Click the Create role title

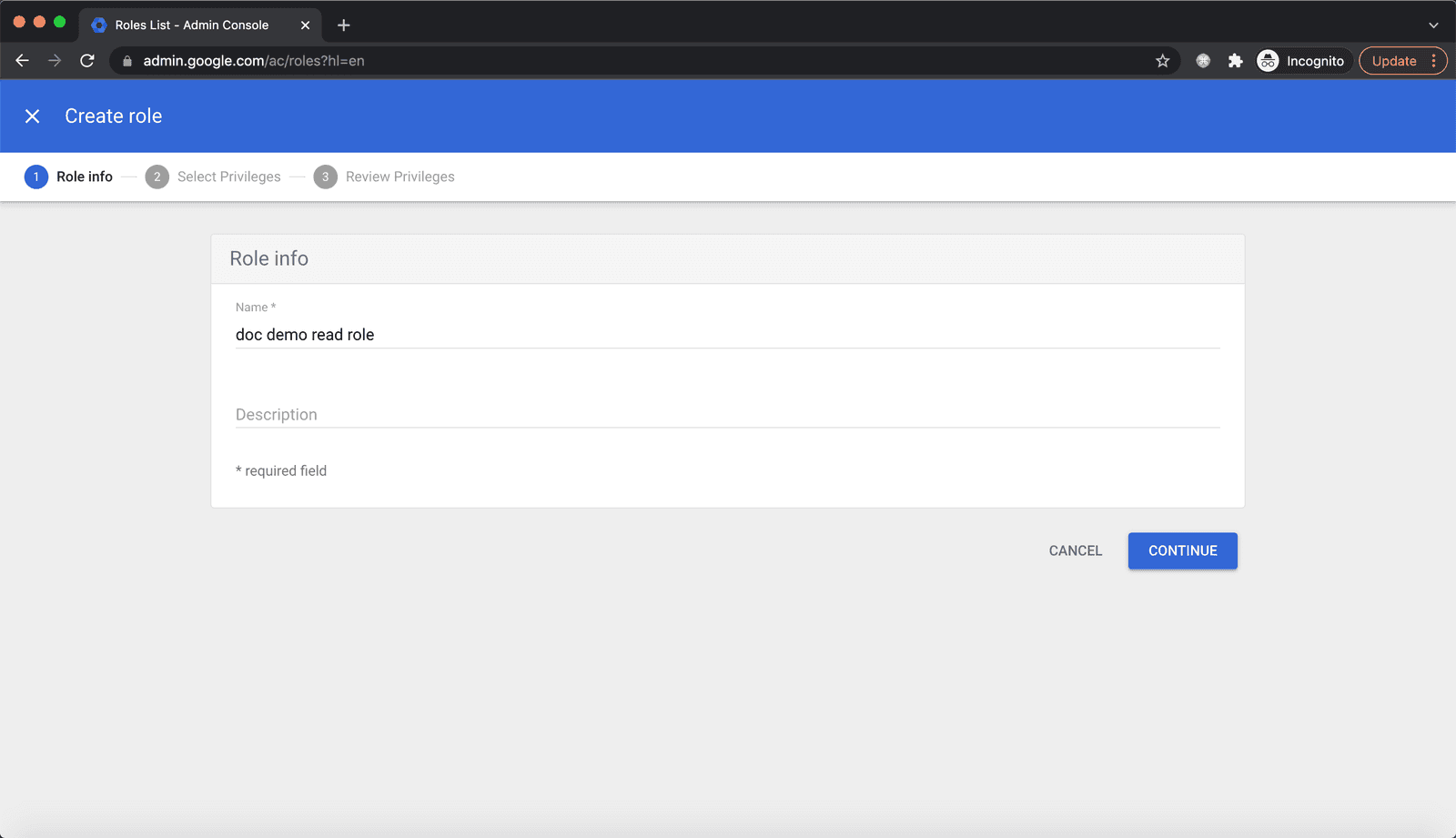tap(114, 116)
